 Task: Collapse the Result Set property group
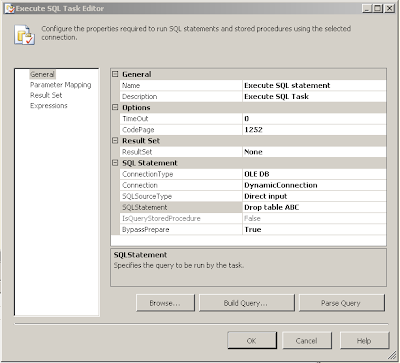pos(115,141)
